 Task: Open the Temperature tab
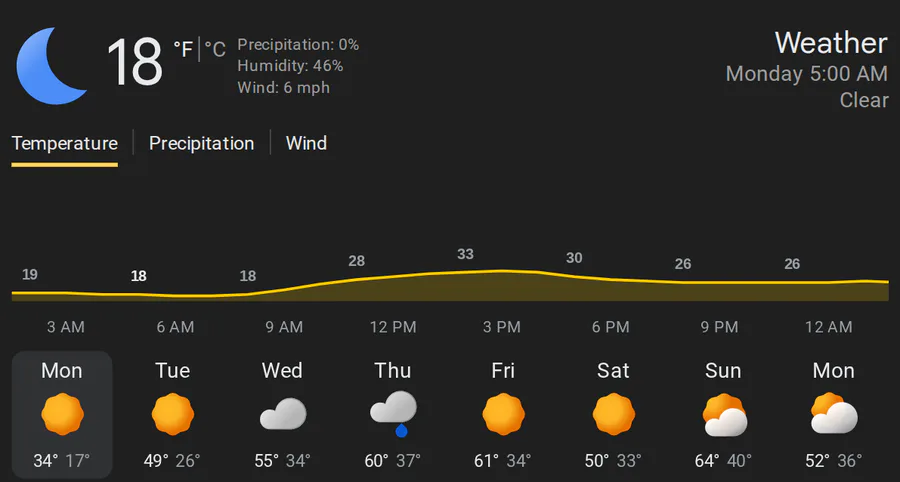coord(64,143)
